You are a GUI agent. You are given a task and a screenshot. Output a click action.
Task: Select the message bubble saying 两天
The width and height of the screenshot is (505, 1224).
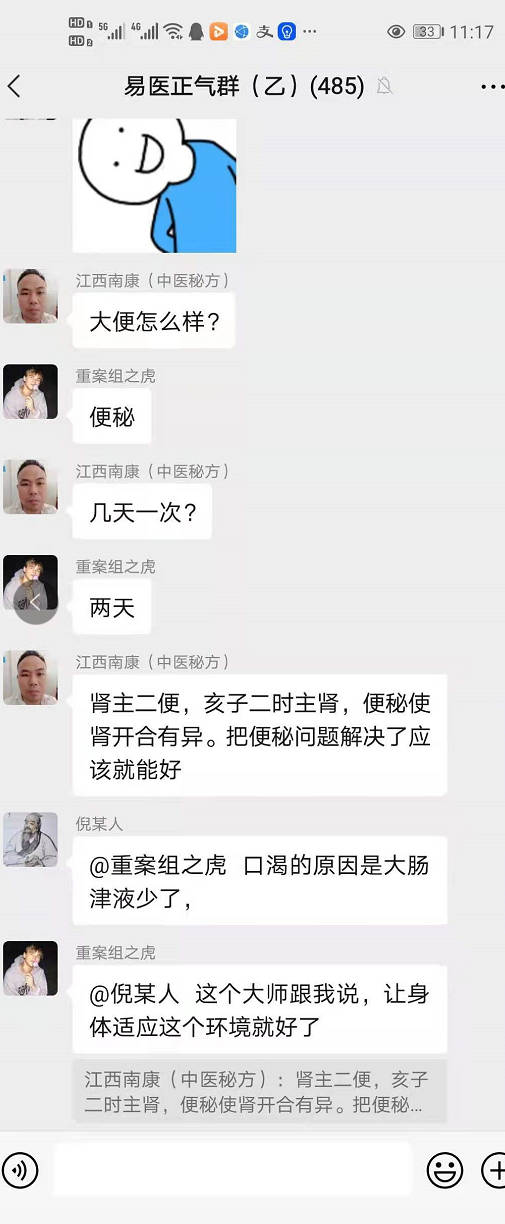click(x=112, y=607)
